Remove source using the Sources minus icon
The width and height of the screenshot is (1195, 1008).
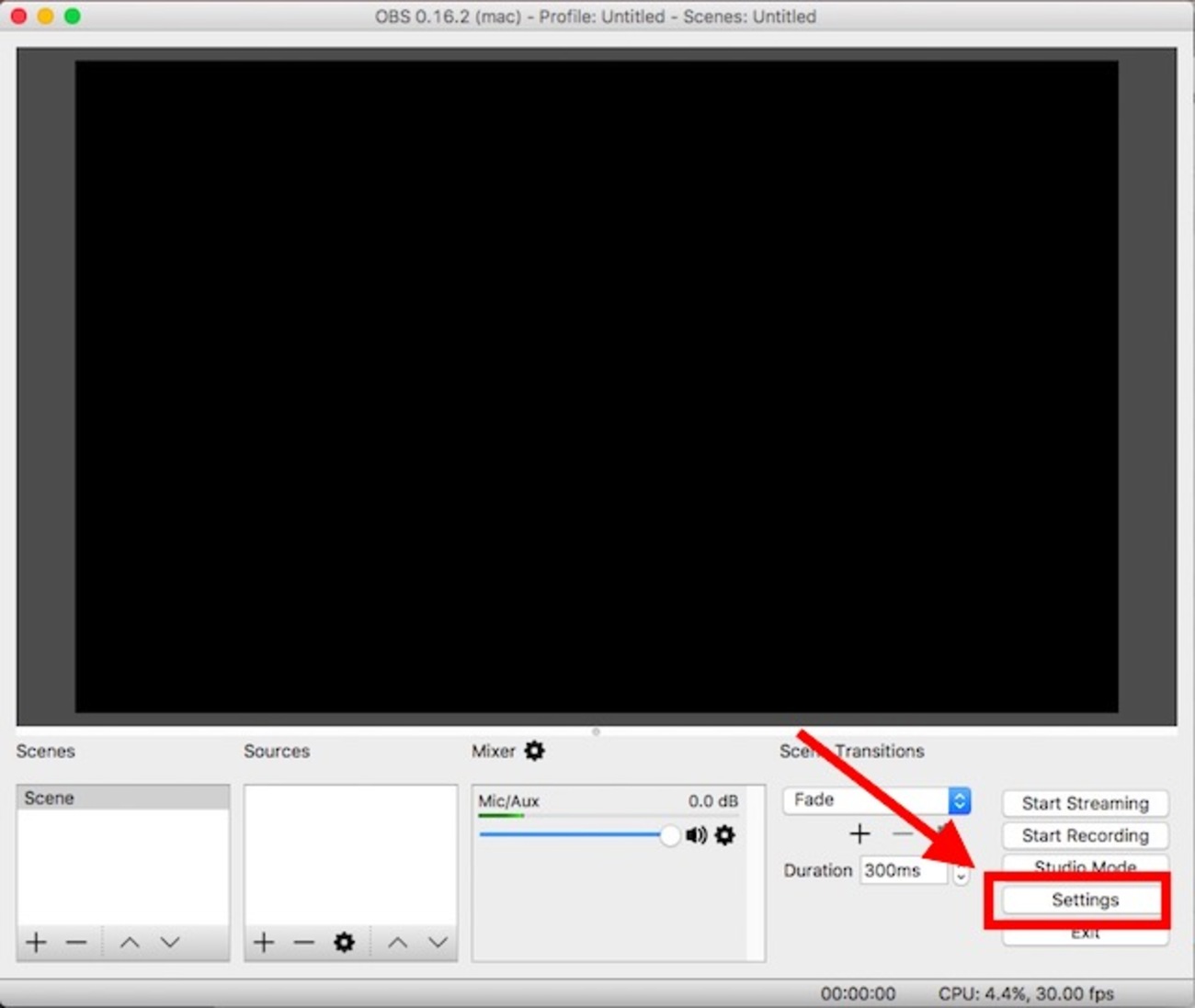[303, 942]
